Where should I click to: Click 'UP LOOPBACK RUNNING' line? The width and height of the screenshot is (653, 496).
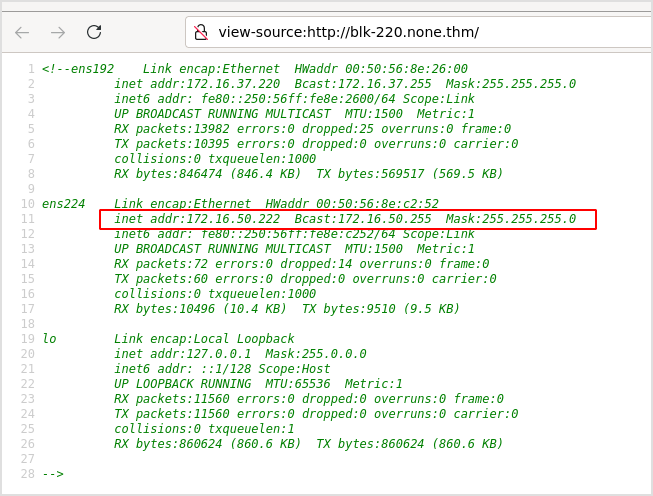[258, 384]
